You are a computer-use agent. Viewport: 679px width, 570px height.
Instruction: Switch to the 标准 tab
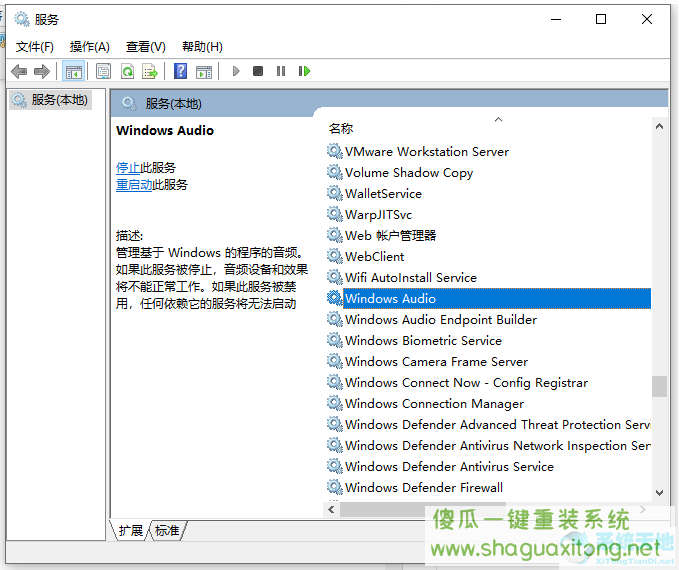tap(167, 530)
